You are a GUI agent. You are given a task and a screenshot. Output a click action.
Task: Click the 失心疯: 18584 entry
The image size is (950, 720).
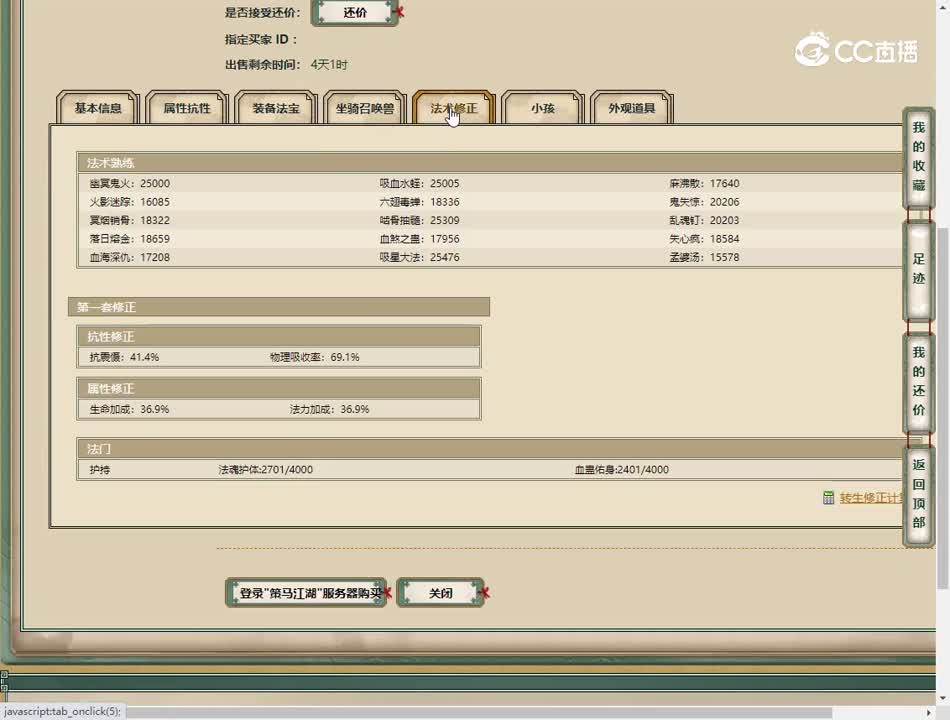(704, 239)
